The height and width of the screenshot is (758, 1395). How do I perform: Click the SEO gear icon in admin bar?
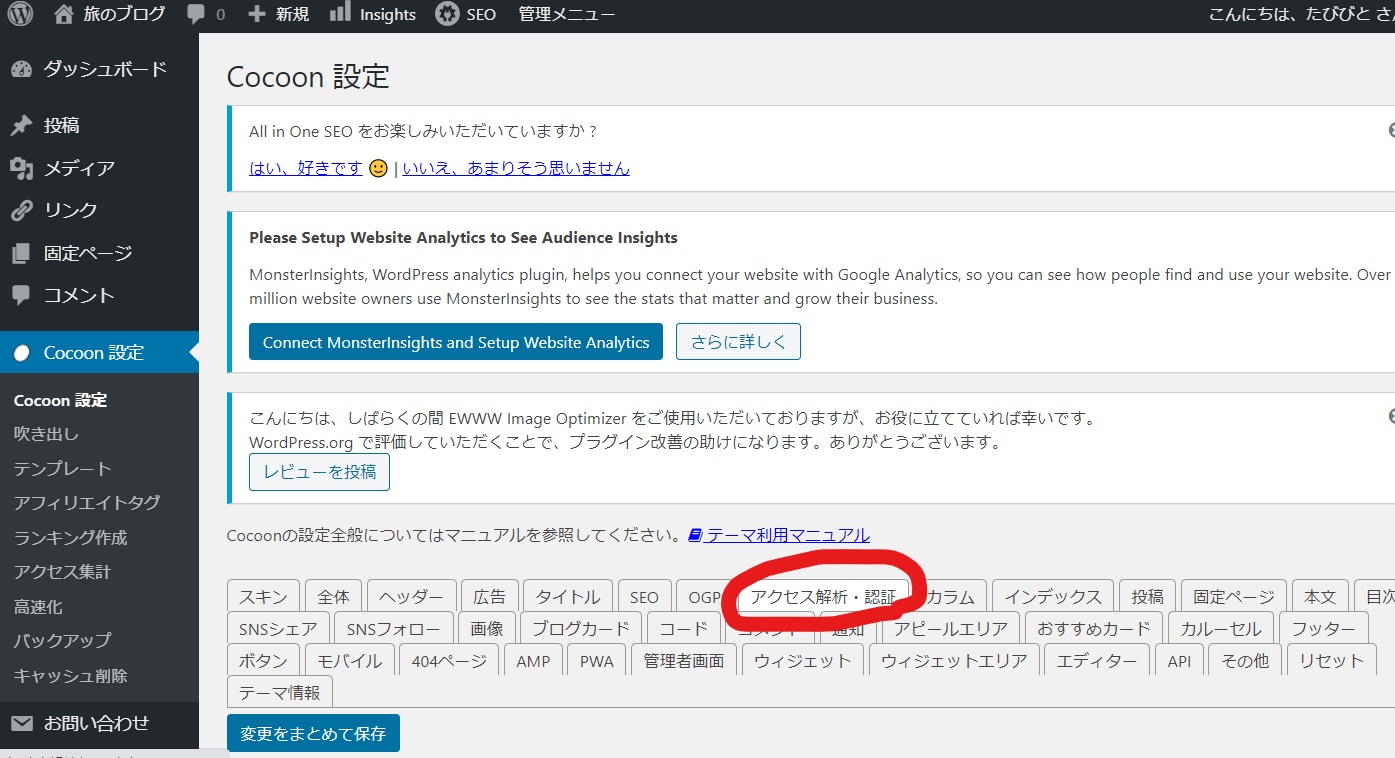pyautogui.click(x=447, y=14)
